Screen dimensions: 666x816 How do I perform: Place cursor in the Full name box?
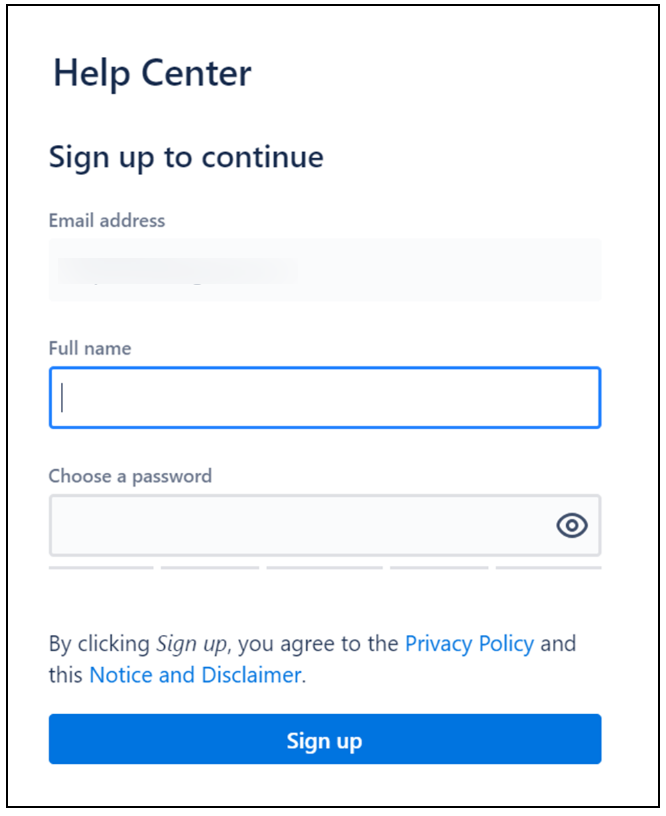click(324, 397)
